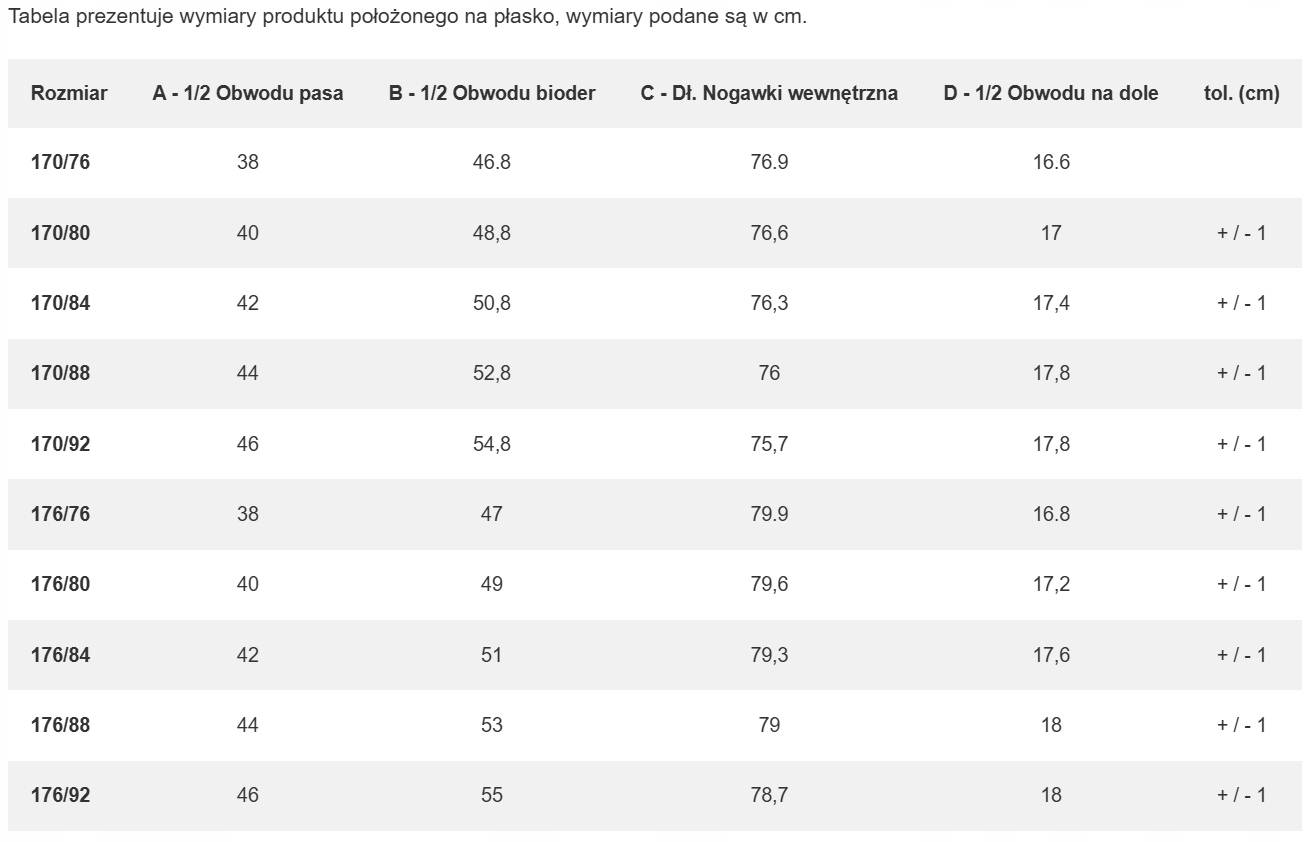Click the 170/88 row label
Image resolution: width=1313 pixels, height=842 pixels.
(x=61, y=373)
